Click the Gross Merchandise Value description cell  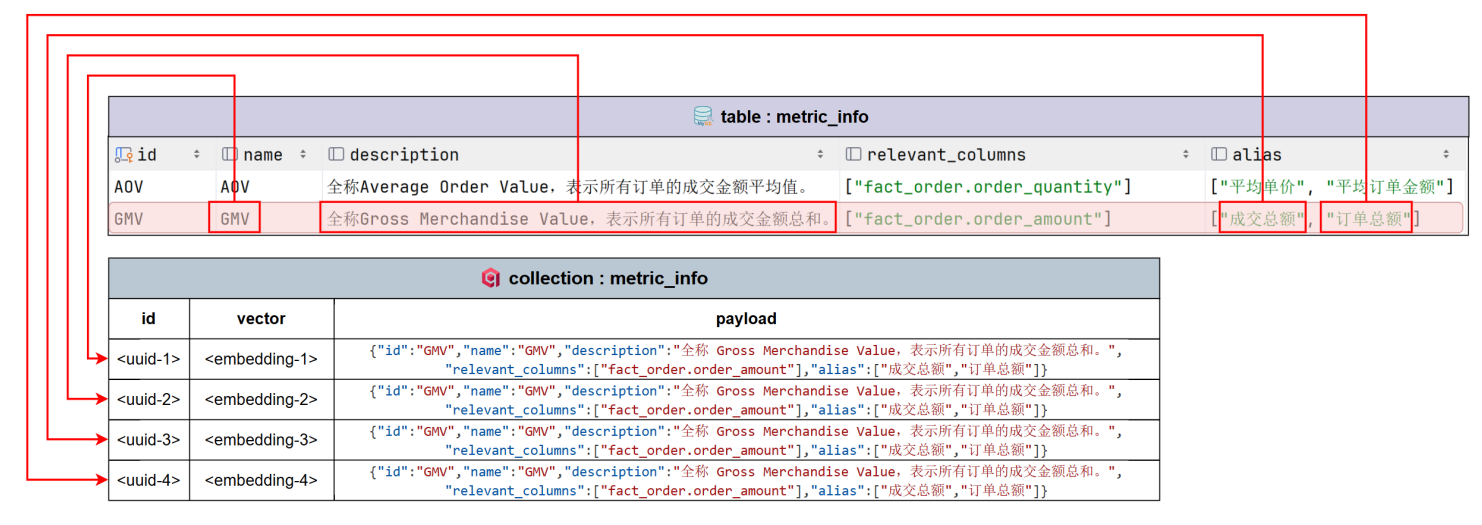pos(579,219)
